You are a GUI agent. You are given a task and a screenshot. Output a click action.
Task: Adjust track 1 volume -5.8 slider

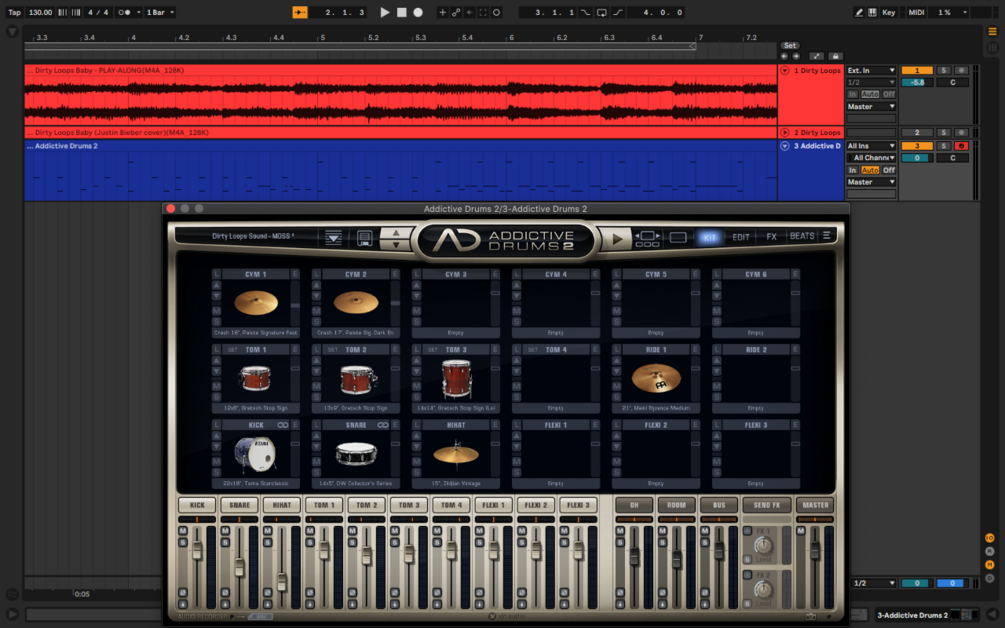917,83
